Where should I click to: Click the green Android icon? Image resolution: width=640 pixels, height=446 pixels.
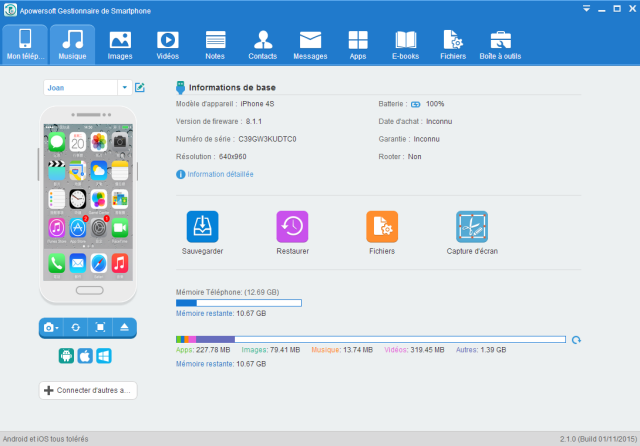click(x=66, y=356)
